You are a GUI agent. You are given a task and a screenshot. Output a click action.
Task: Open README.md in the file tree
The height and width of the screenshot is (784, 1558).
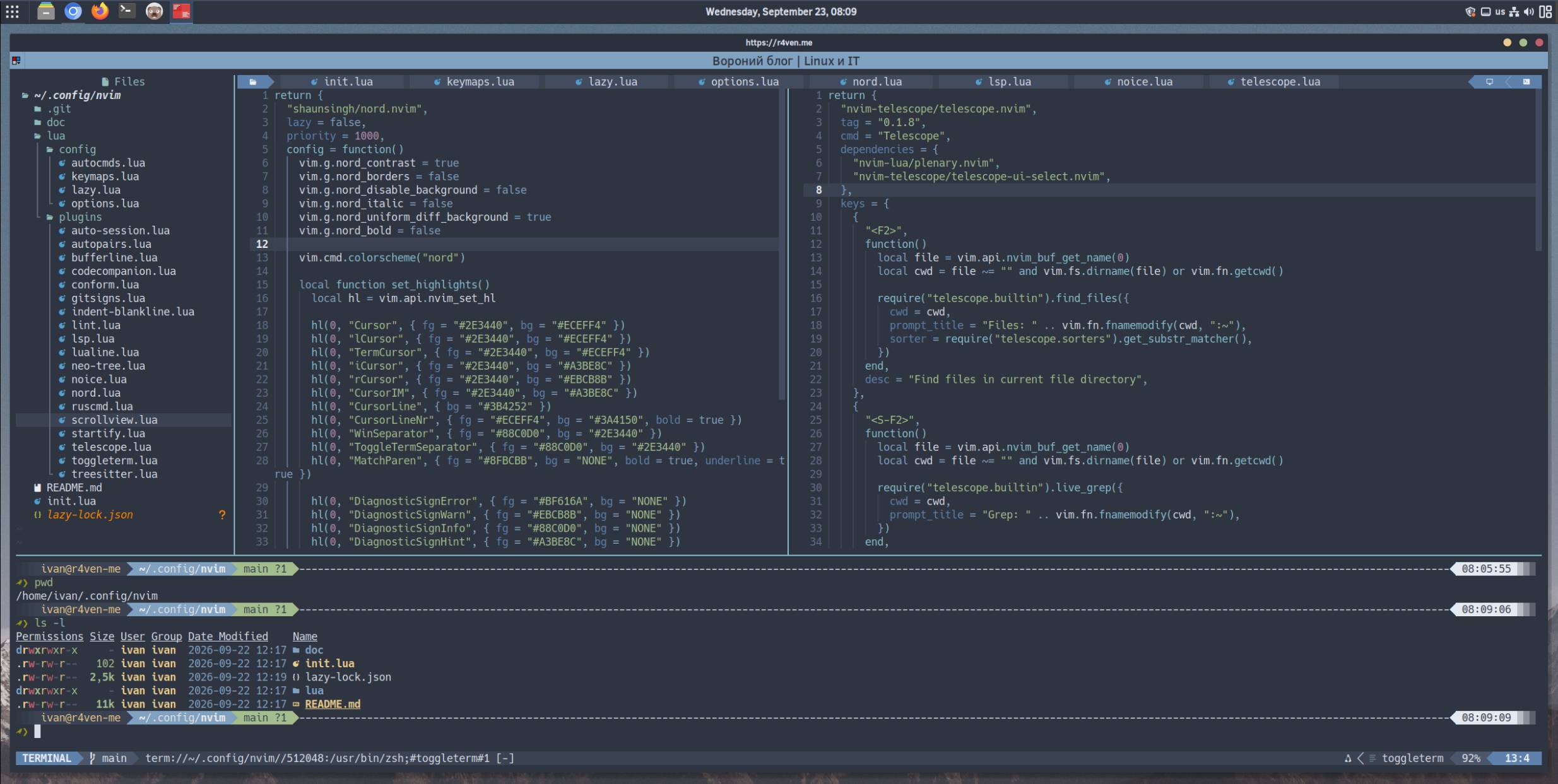click(68, 488)
